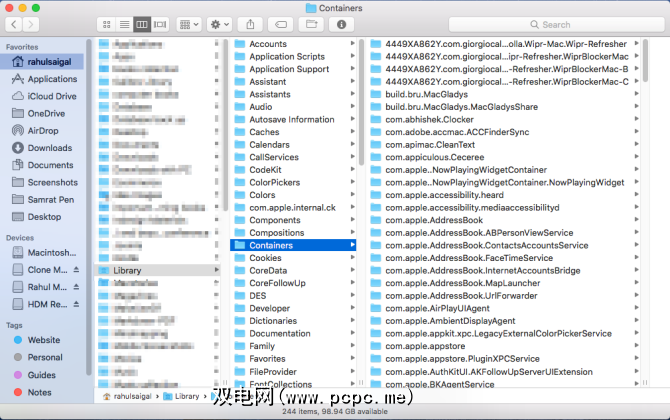This screenshot has width=670, height=420.
Task: Select rahulsaigal home in the sidebar
Action: 42,62
